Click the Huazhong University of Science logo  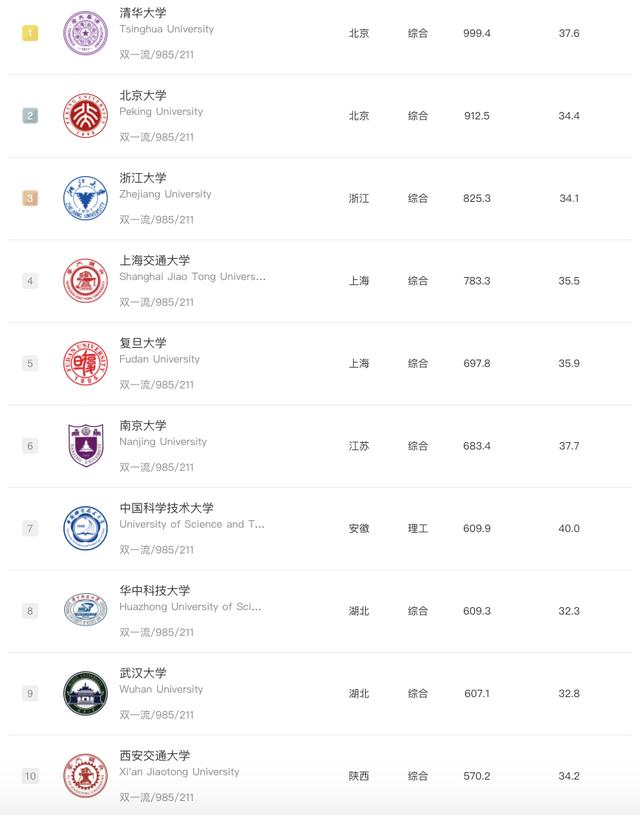click(85, 611)
